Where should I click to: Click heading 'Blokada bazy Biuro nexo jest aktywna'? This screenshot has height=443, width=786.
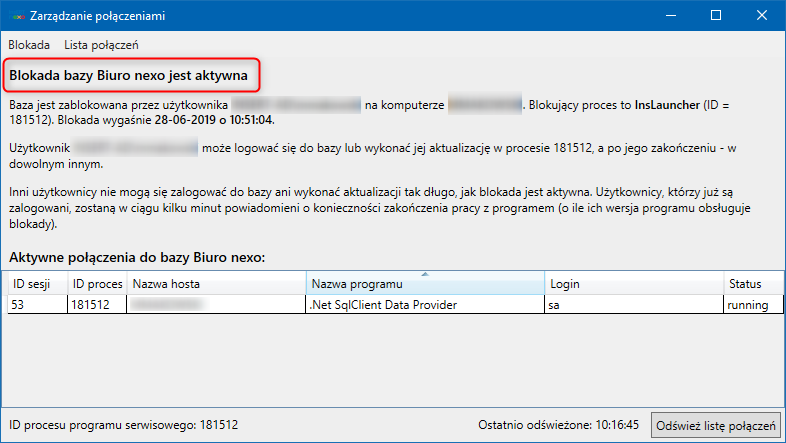click(128, 76)
